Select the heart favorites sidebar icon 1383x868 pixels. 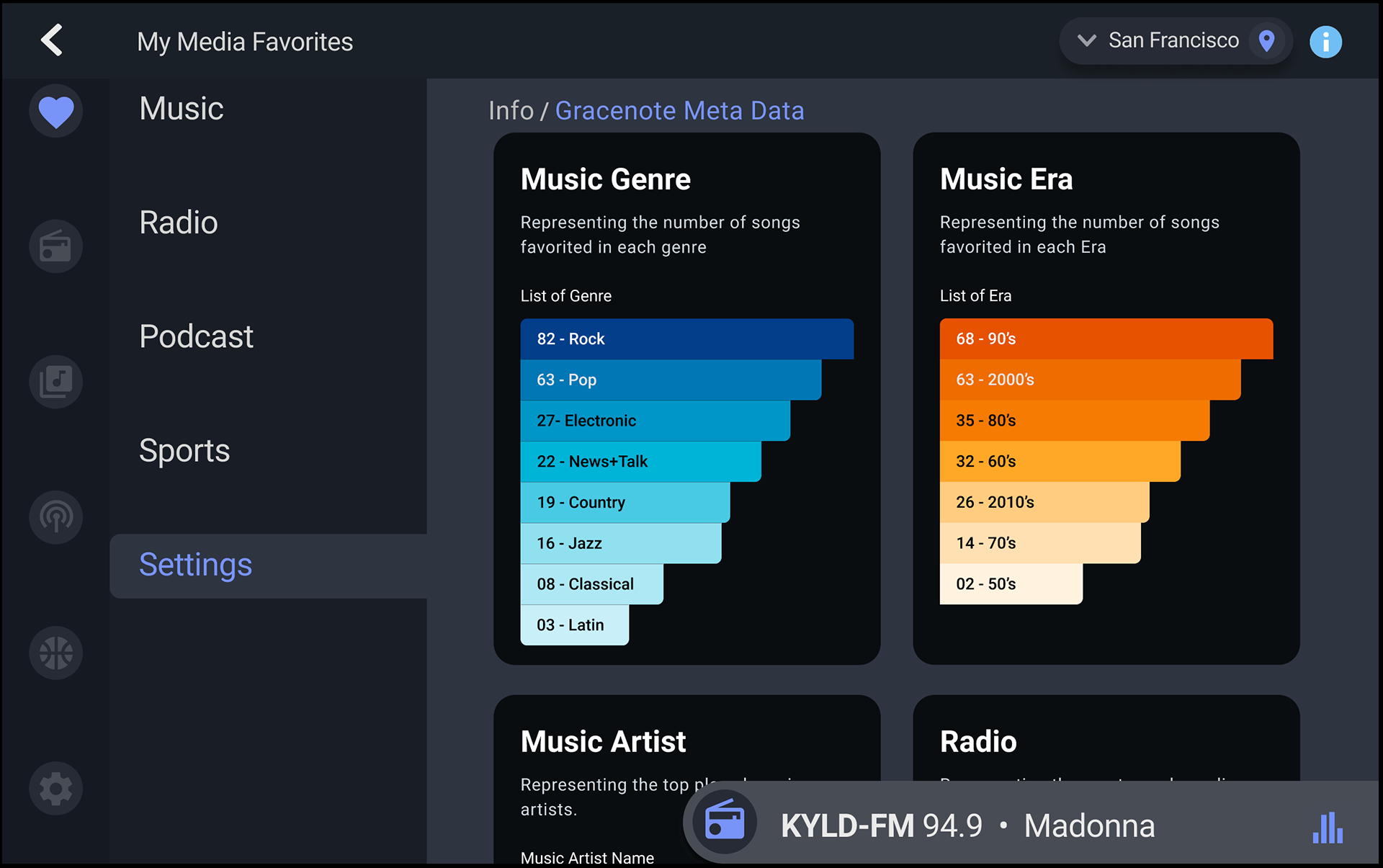pyautogui.click(x=56, y=111)
